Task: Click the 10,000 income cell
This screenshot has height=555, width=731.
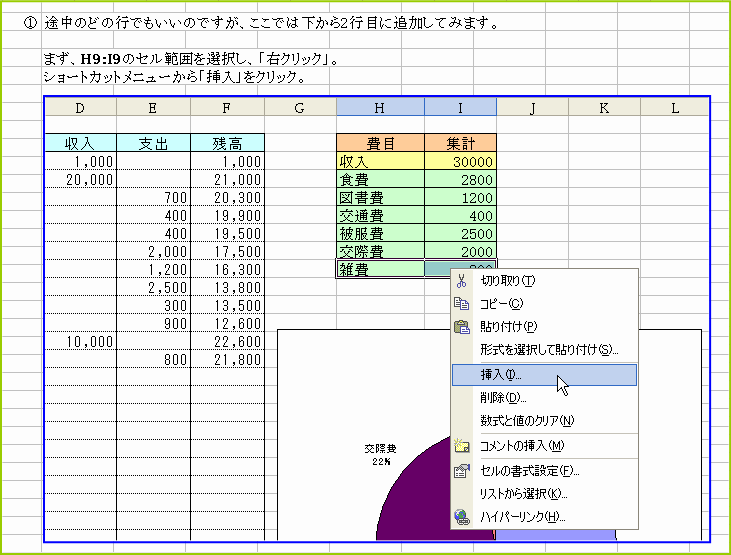Action: pos(80,342)
